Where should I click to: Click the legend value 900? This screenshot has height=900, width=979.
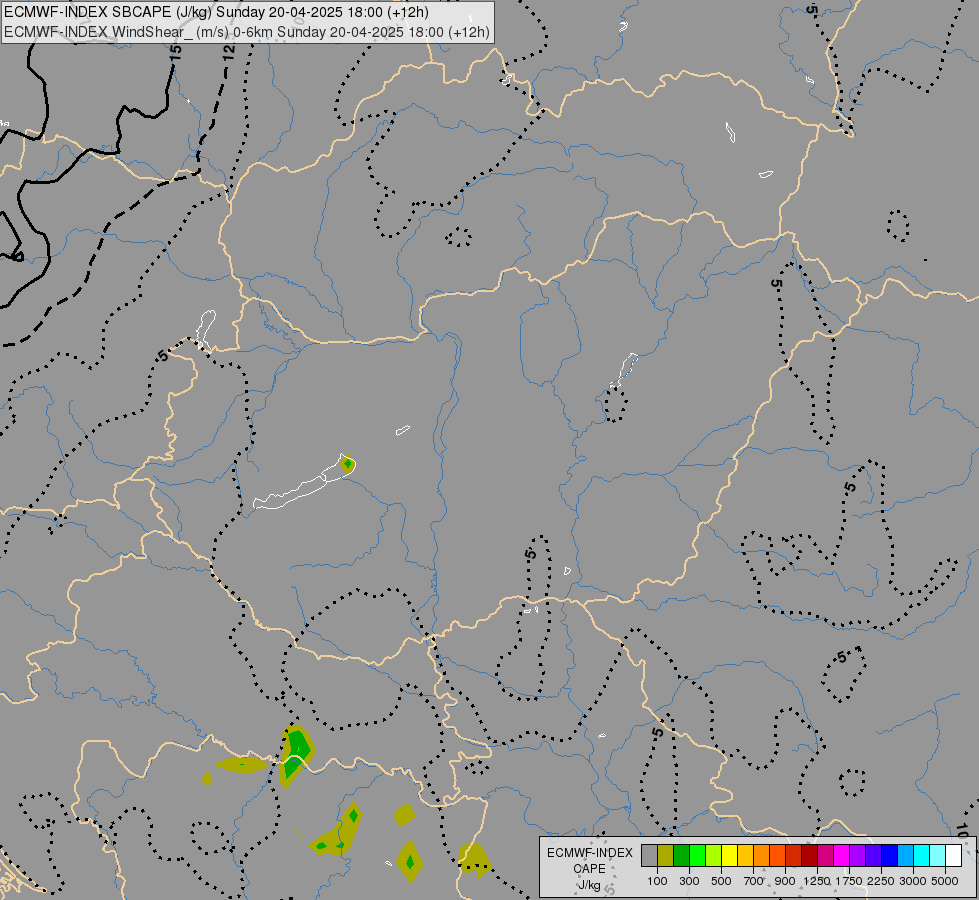coord(785,881)
